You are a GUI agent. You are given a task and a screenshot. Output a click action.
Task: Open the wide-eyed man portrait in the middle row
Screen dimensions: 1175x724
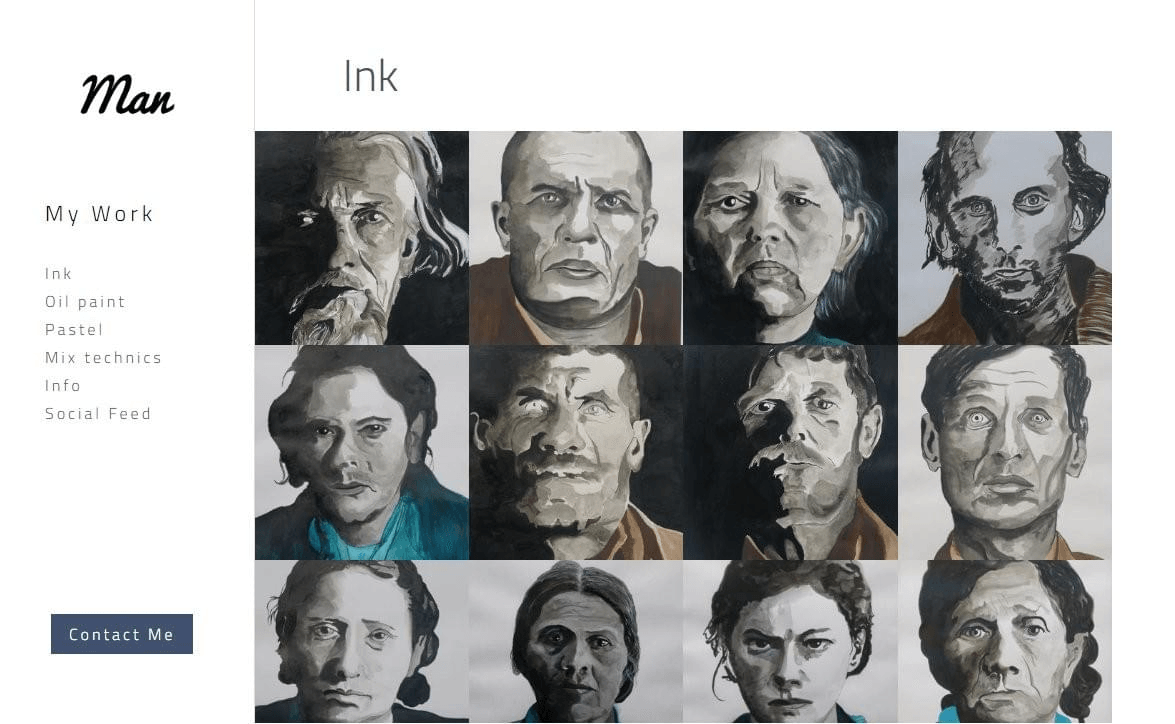1005,453
